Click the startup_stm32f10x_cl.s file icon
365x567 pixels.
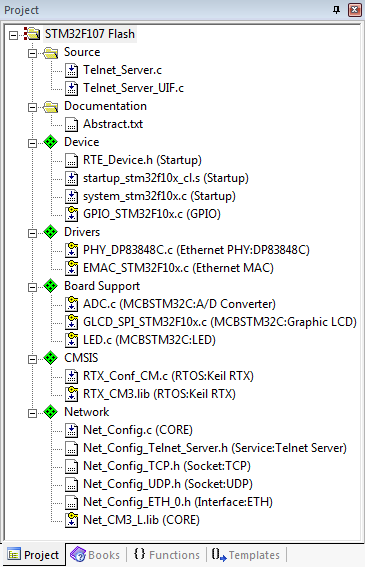(x=72, y=178)
